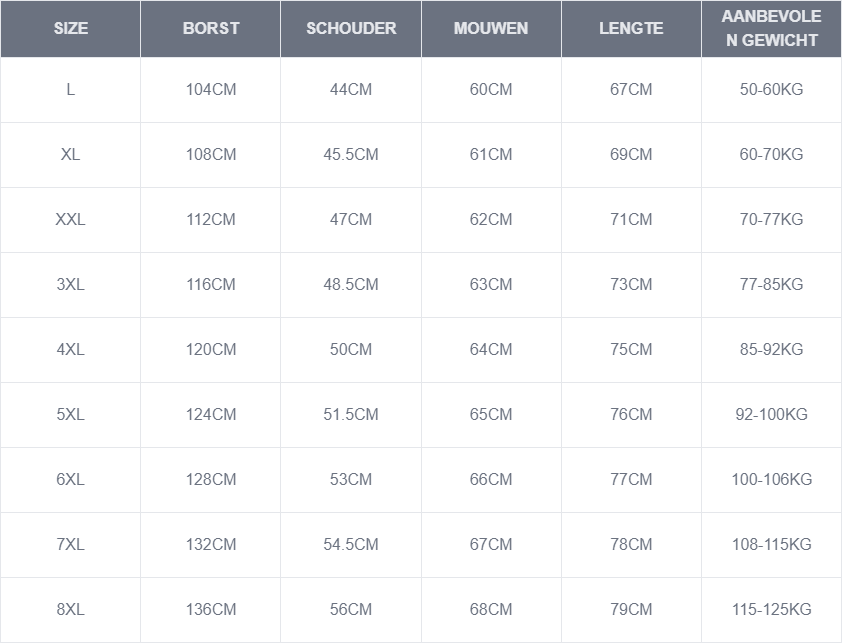Click the SIZE column header
Screen dimensions: 842x643
tap(70, 29)
